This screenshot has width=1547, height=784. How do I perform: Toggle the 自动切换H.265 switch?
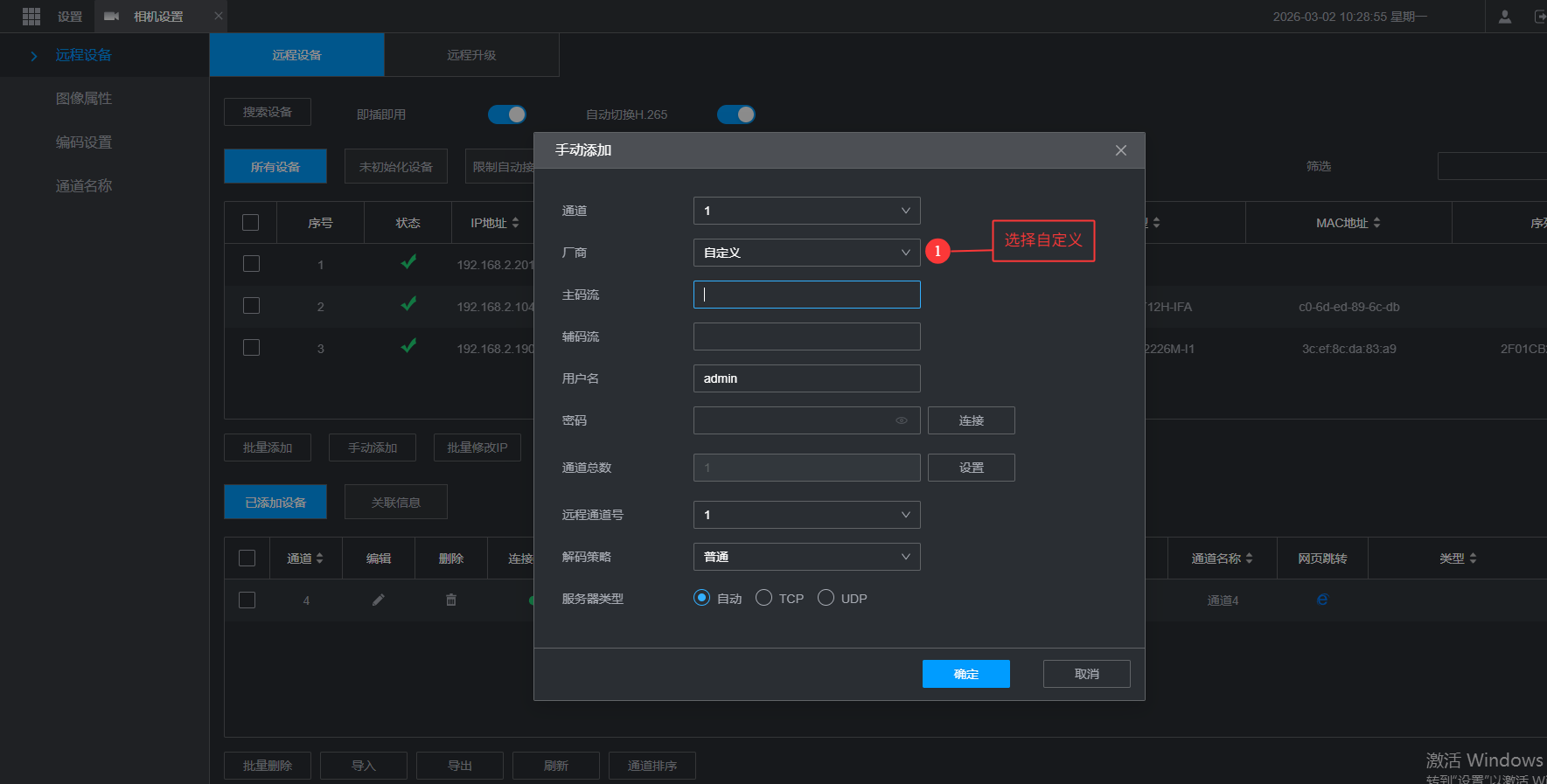click(735, 114)
